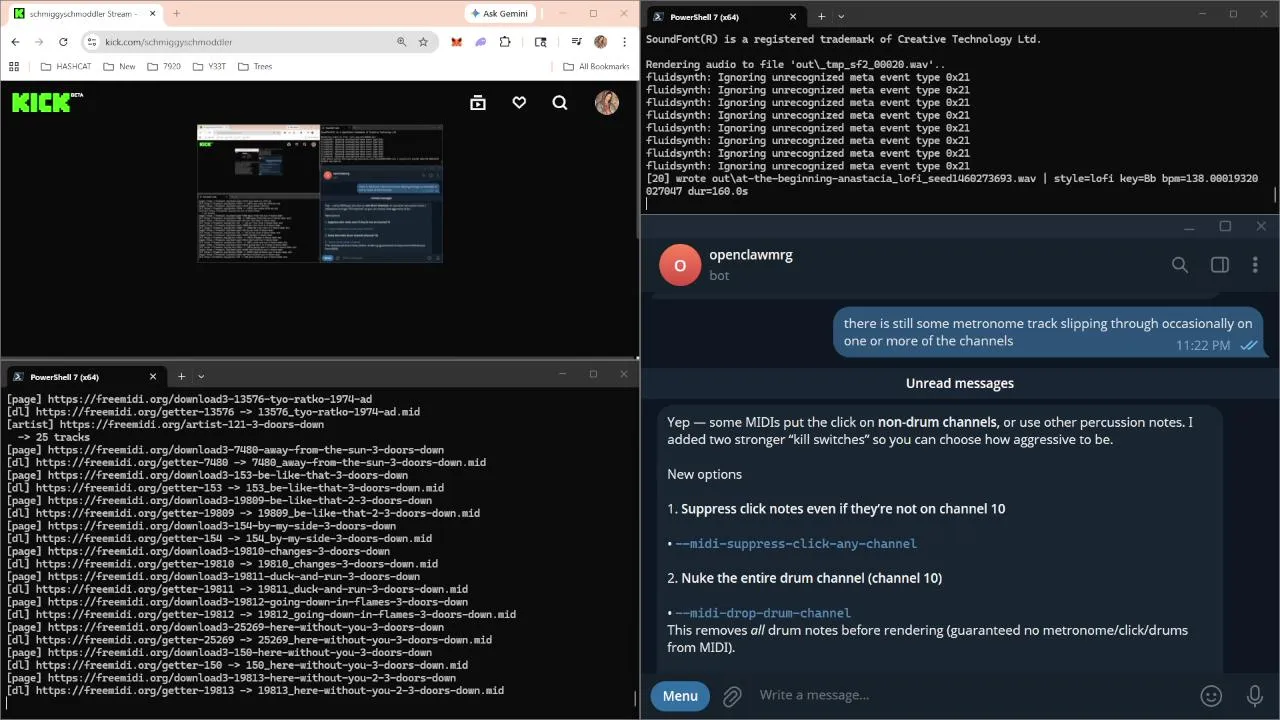The width and height of the screenshot is (1280, 720).
Task: Toggle Telegram side panel icon
Action: point(1219,265)
